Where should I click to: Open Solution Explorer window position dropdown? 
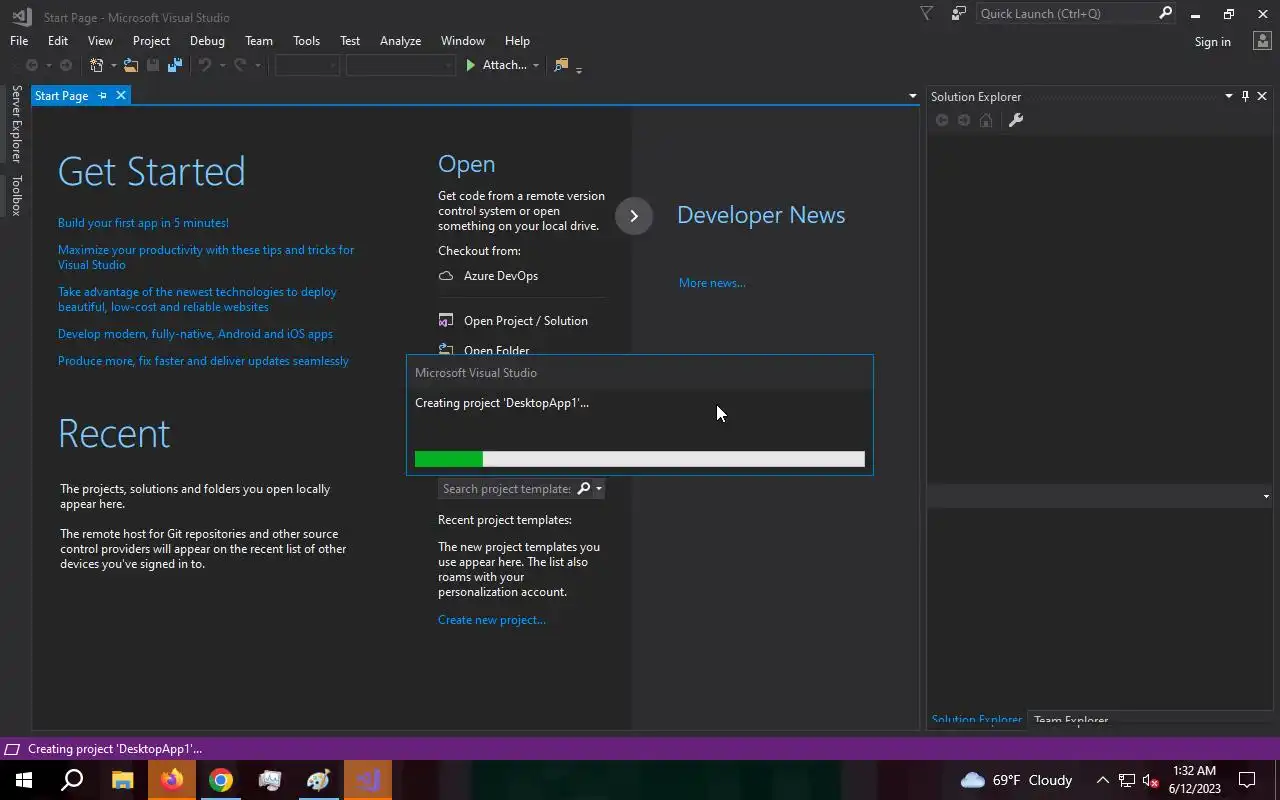tap(1229, 96)
